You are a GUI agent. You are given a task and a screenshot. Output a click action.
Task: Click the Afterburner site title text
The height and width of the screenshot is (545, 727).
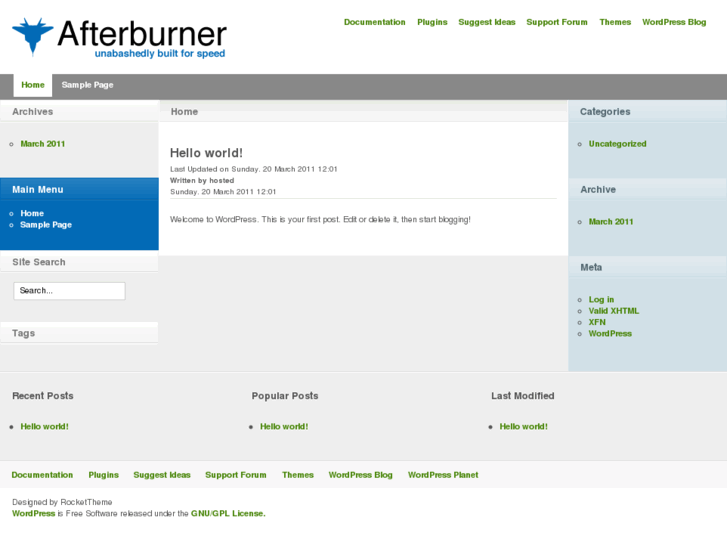pos(142,33)
